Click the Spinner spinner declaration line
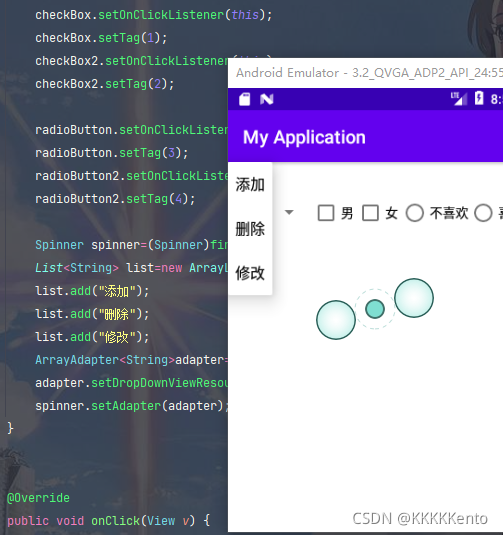 pyautogui.click(x=131, y=245)
